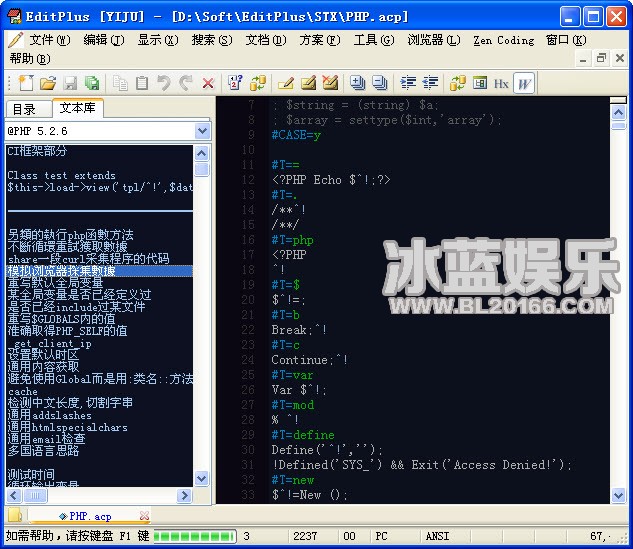
Task: Open the 帮助(B) menu
Action: (30, 59)
